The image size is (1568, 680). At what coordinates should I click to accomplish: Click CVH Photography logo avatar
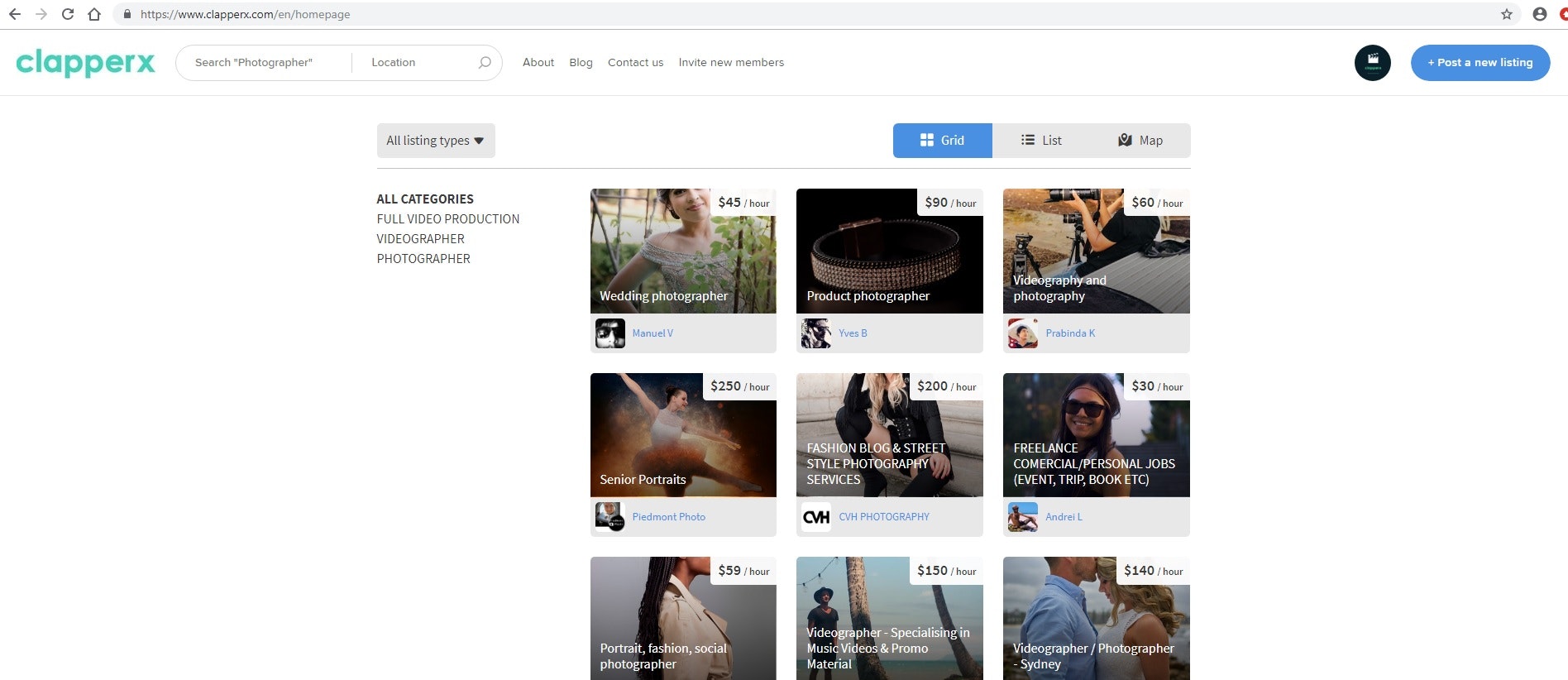[x=816, y=517]
